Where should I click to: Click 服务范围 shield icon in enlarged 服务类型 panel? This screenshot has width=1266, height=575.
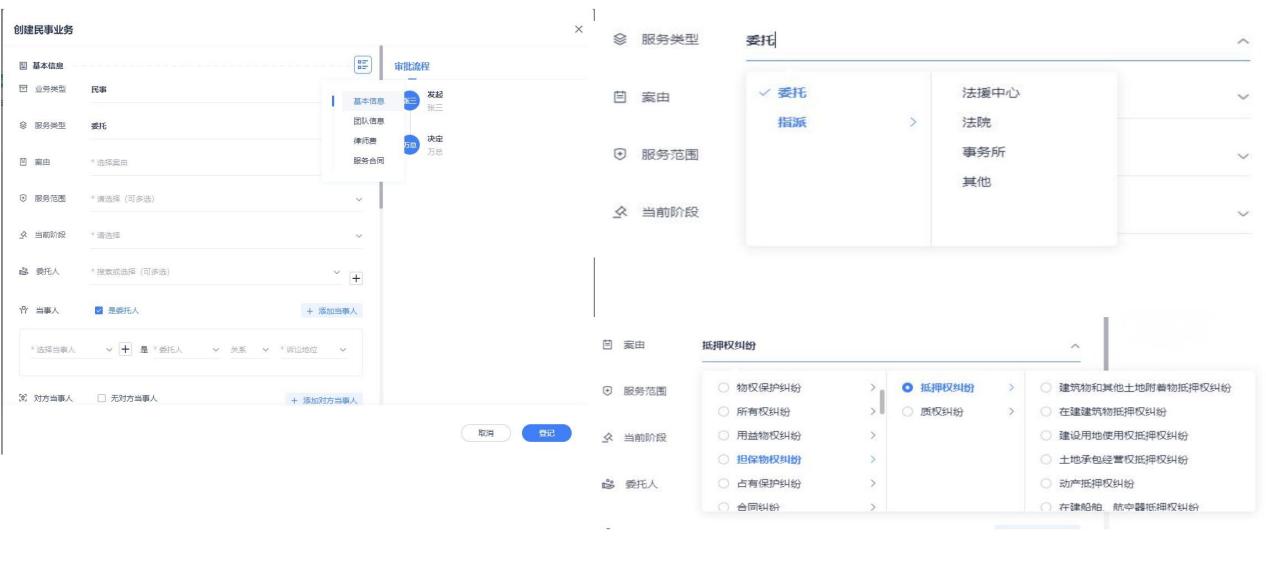pos(620,155)
